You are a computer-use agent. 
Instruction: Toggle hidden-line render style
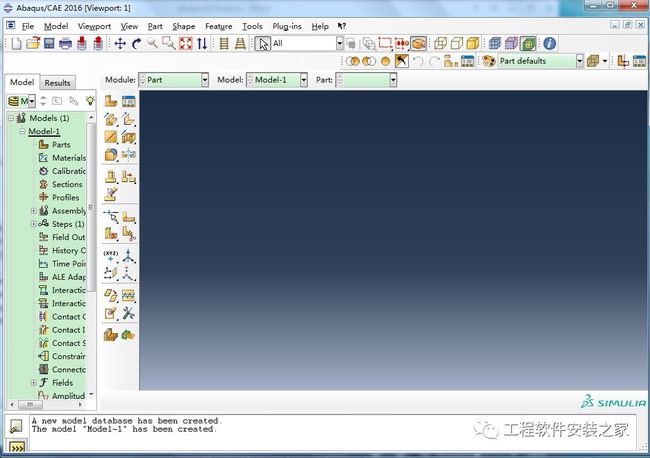(456, 43)
